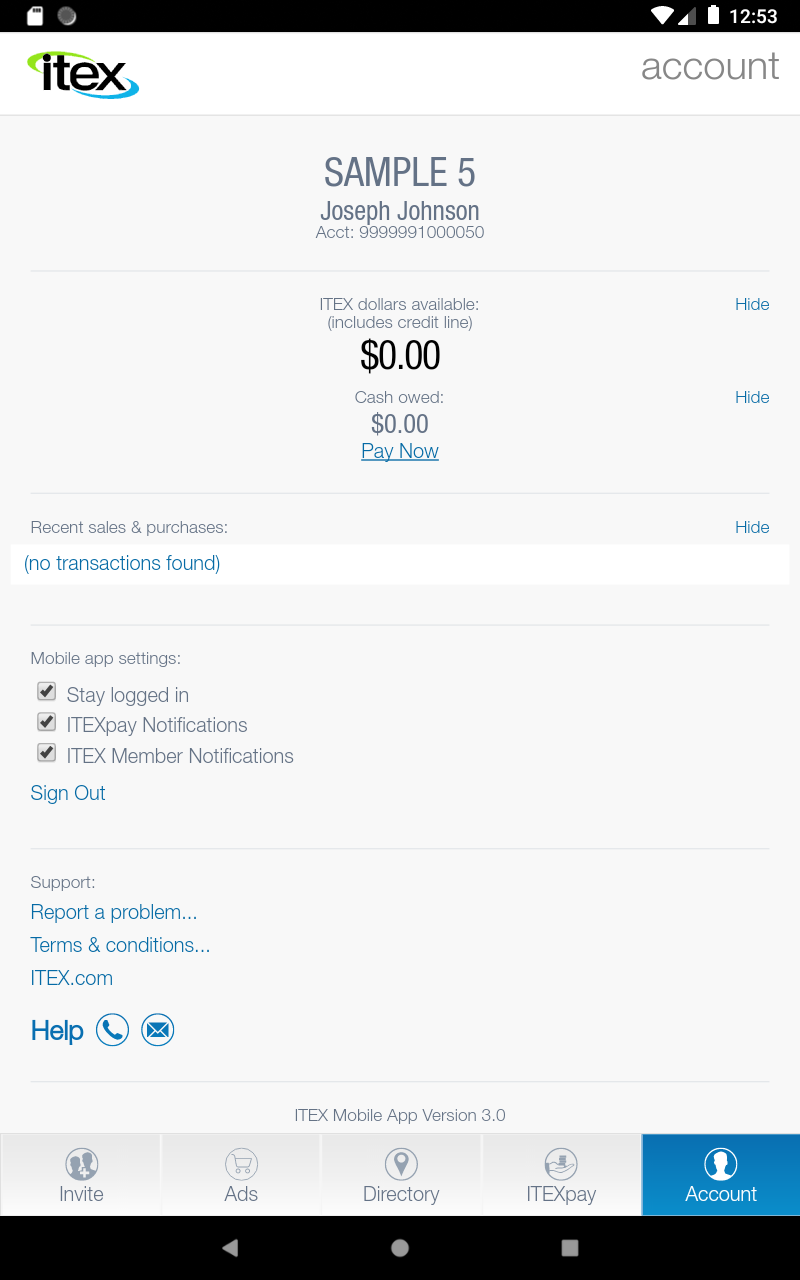
Task: Open Help by phone using the phone icon
Action: point(112,1029)
